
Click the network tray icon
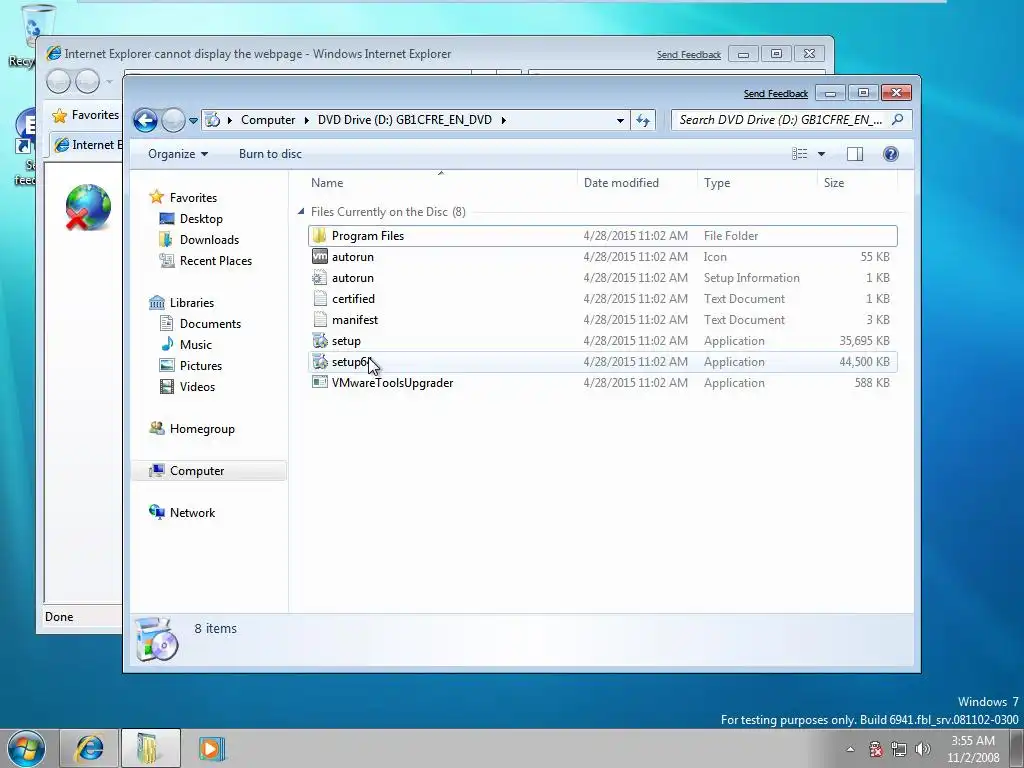[899, 749]
